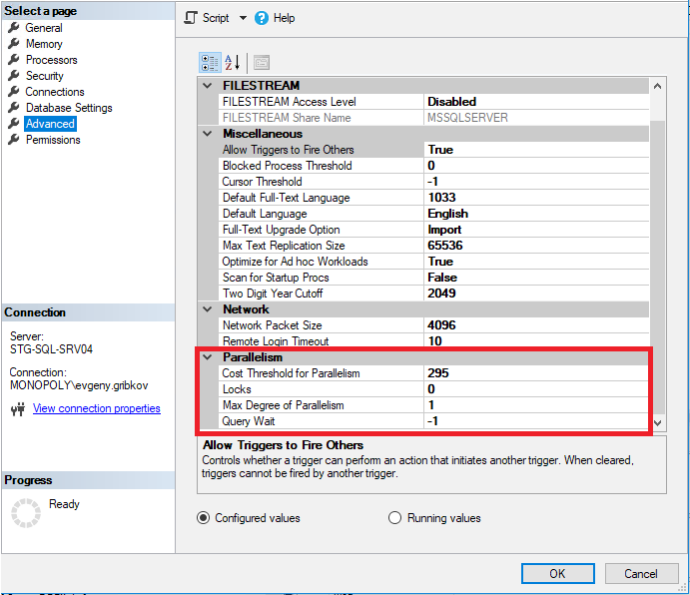Edit Max Text Replication Size value 65536

point(536,245)
